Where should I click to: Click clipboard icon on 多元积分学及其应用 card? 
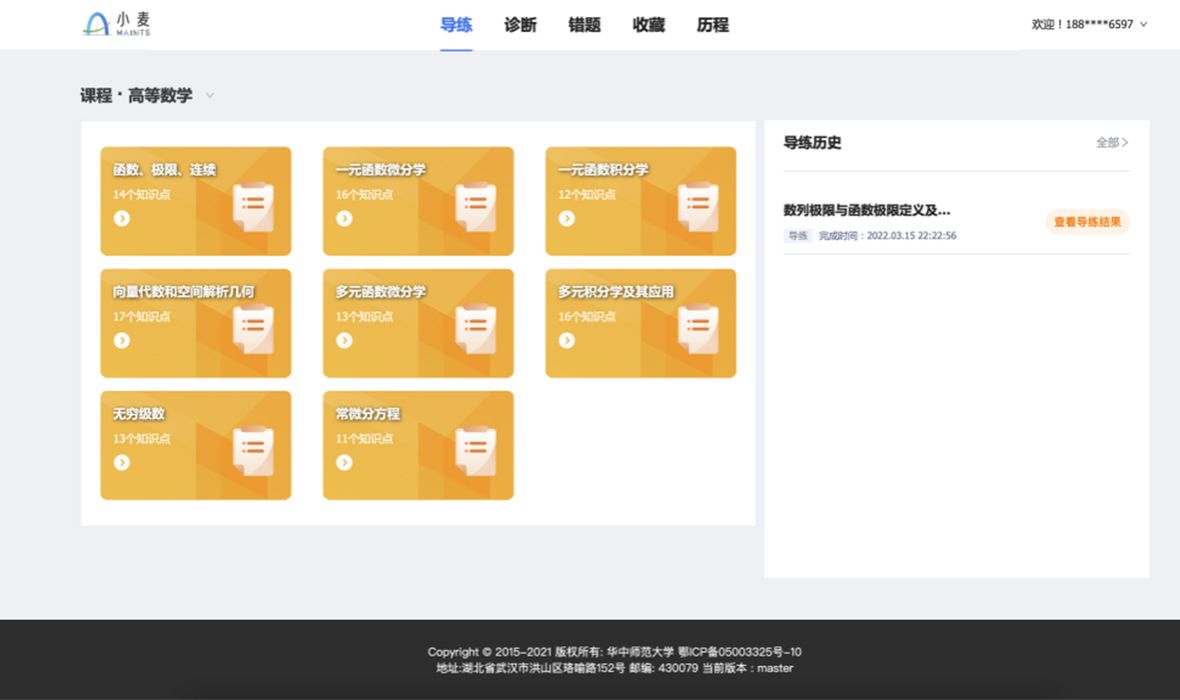pyautogui.click(x=698, y=329)
